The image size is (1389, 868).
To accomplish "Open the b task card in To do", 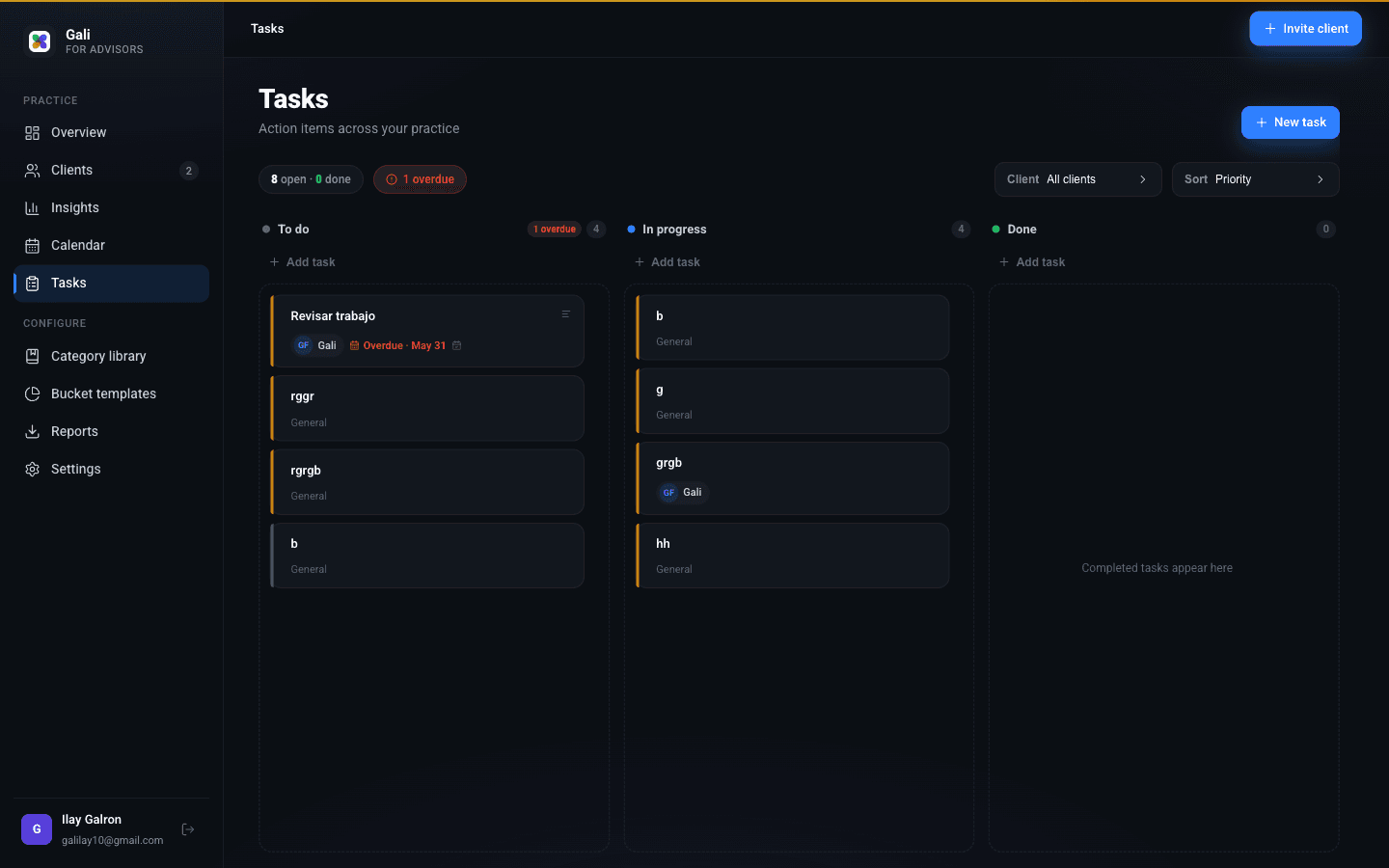I will click(427, 556).
